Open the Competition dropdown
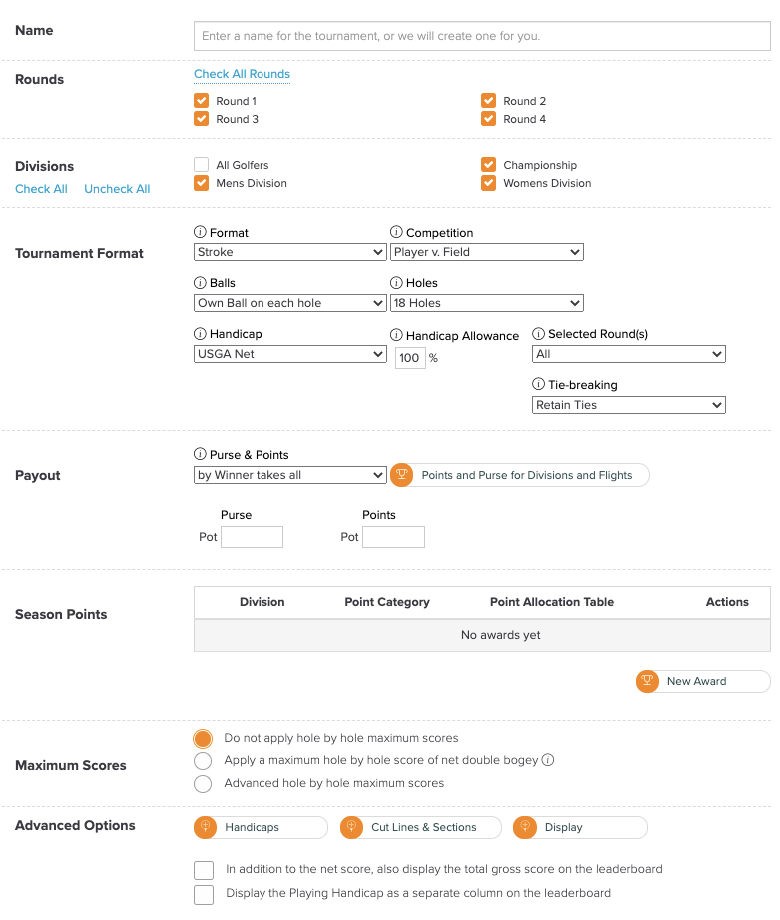 [487, 252]
